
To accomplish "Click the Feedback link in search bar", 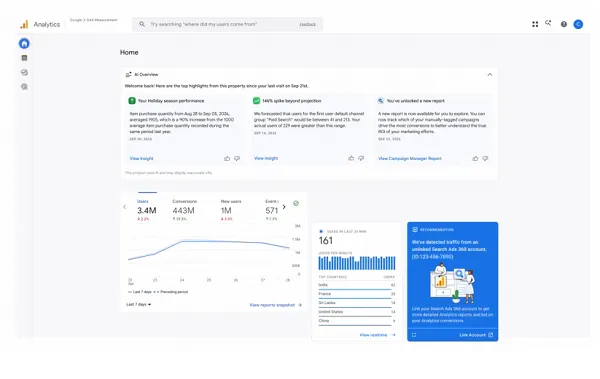I will pos(308,25).
